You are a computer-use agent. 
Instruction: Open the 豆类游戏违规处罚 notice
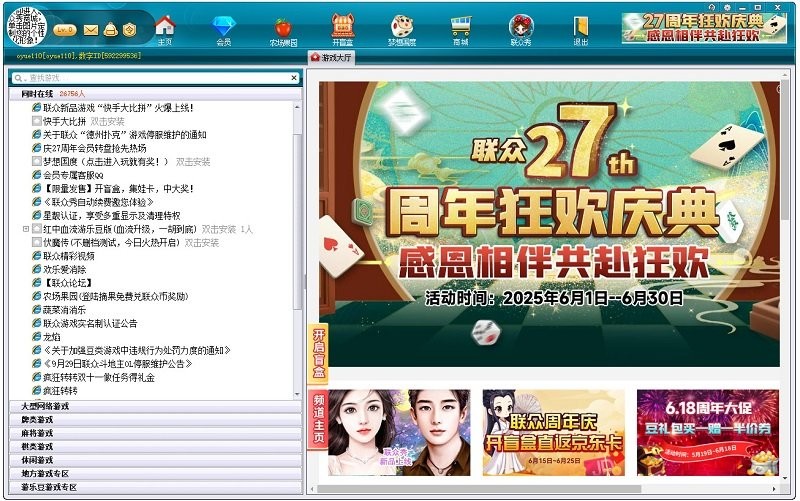[x=132, y=350]
